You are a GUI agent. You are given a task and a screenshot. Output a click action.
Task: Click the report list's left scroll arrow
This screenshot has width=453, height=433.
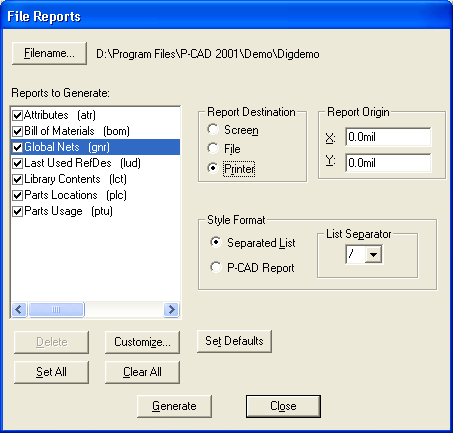coord(19,310)
